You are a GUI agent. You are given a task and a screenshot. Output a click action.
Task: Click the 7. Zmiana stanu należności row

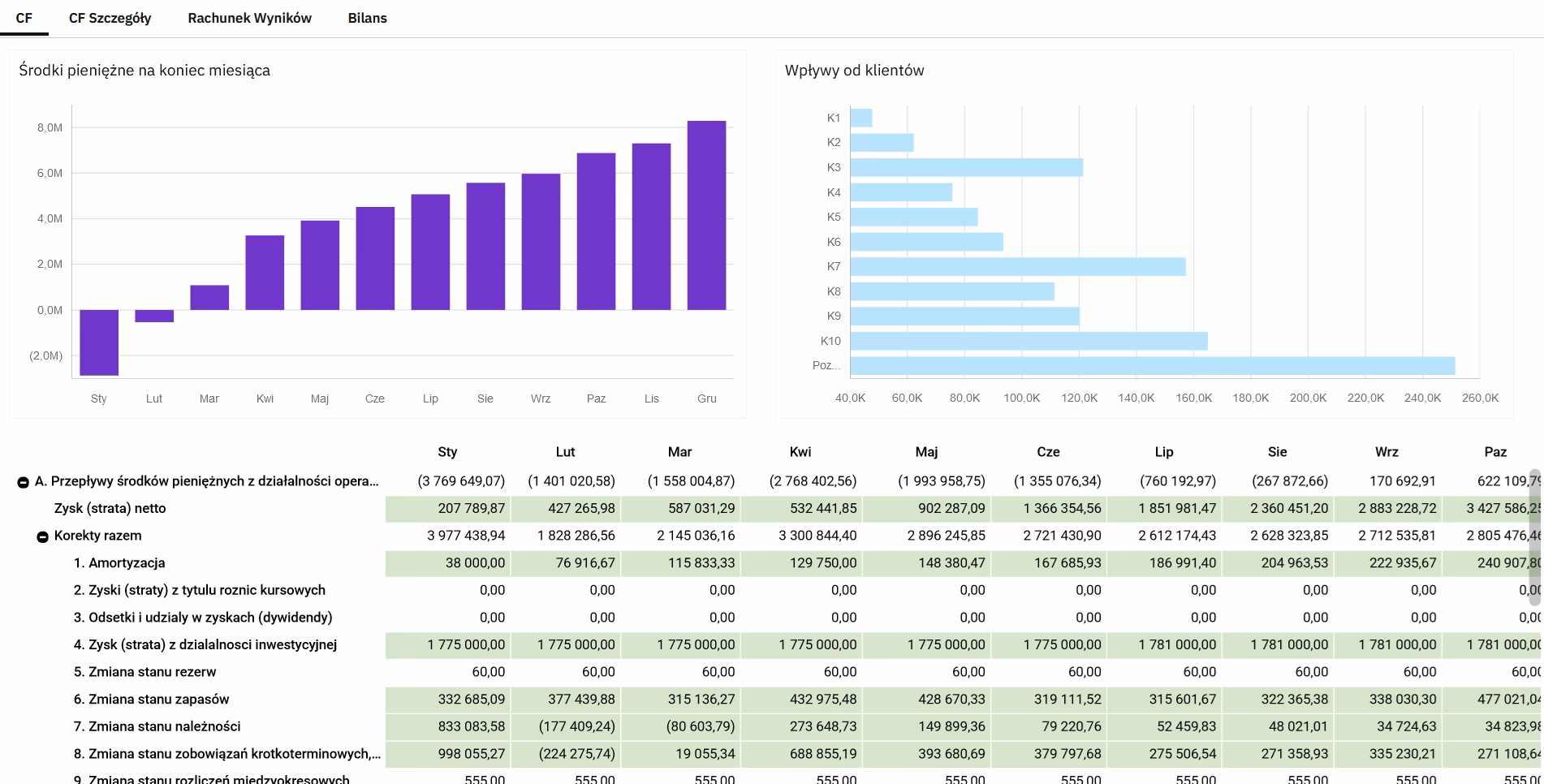click(157, 727)
